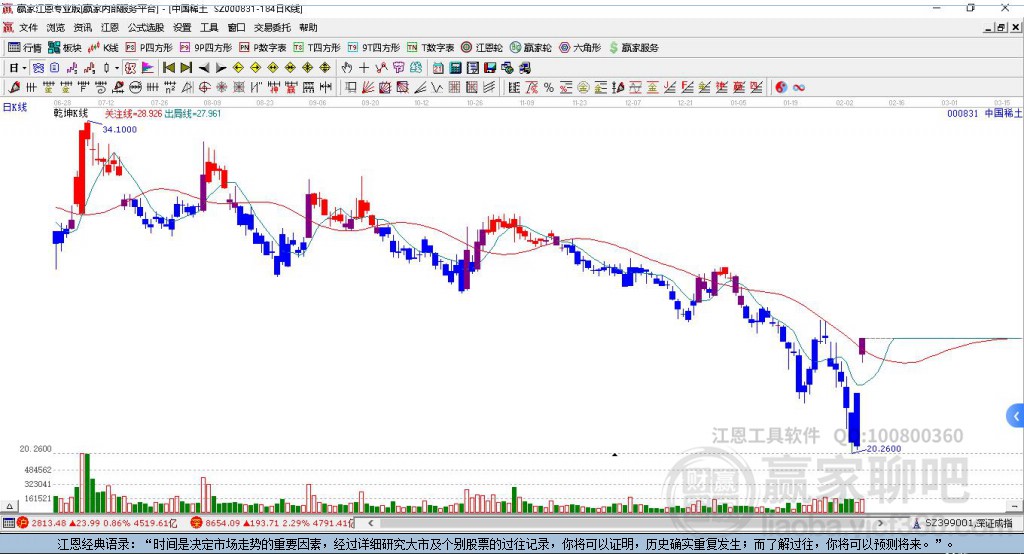Restore the inner document window
This screenshot has height=554, width=1024.
coord(1001,27)
